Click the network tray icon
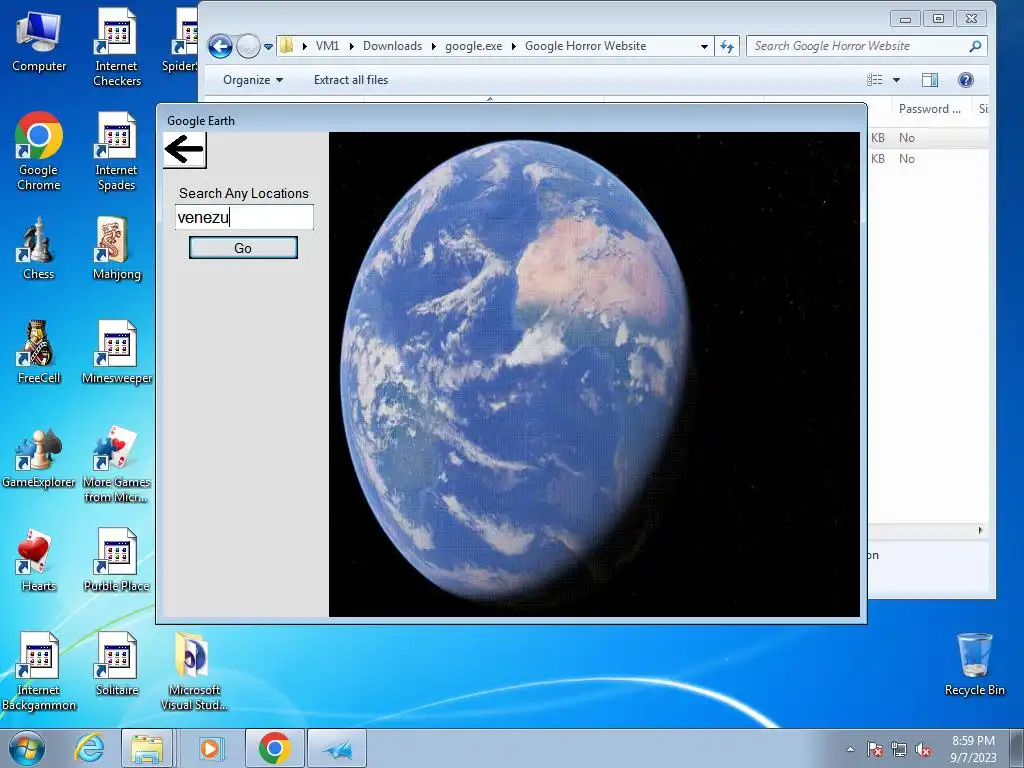The height and width of the screenshot is (768, 1024). click(899, 749)
